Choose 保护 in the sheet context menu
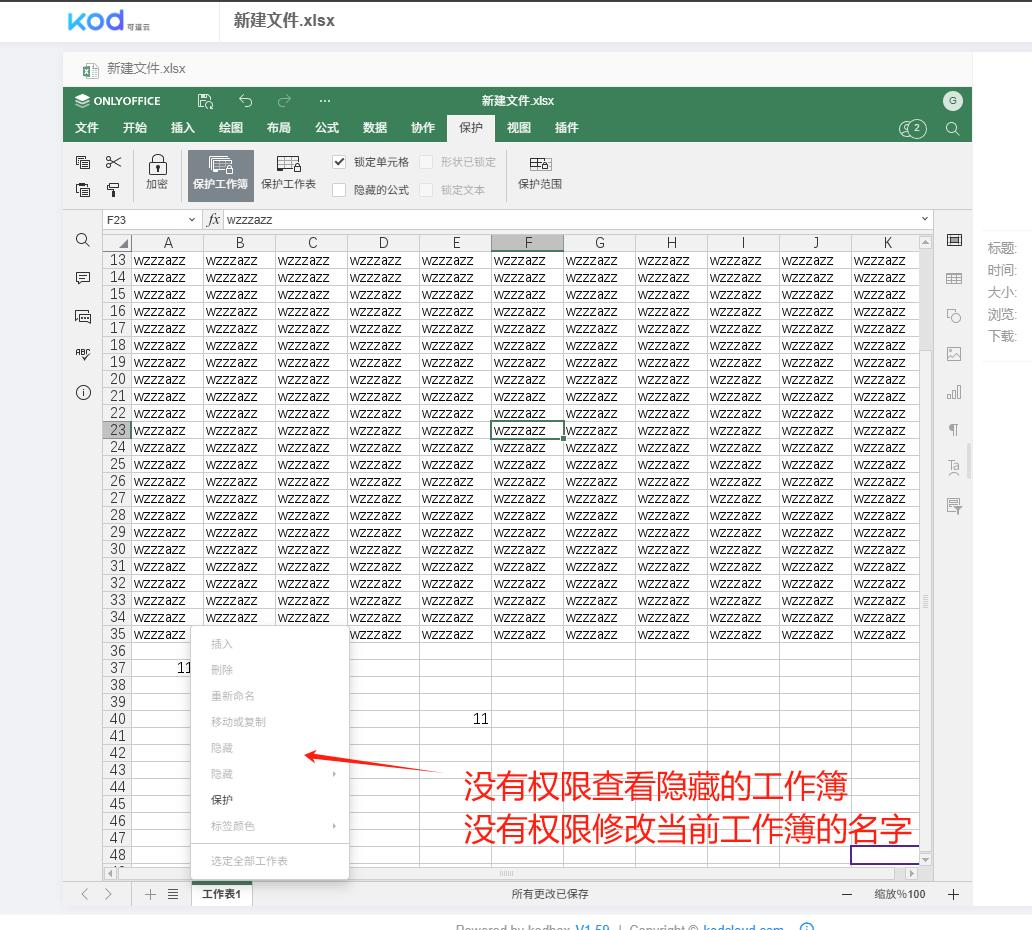Image resolution: width=1032 pixels, height=930 pixels. [x=270, y=800]
